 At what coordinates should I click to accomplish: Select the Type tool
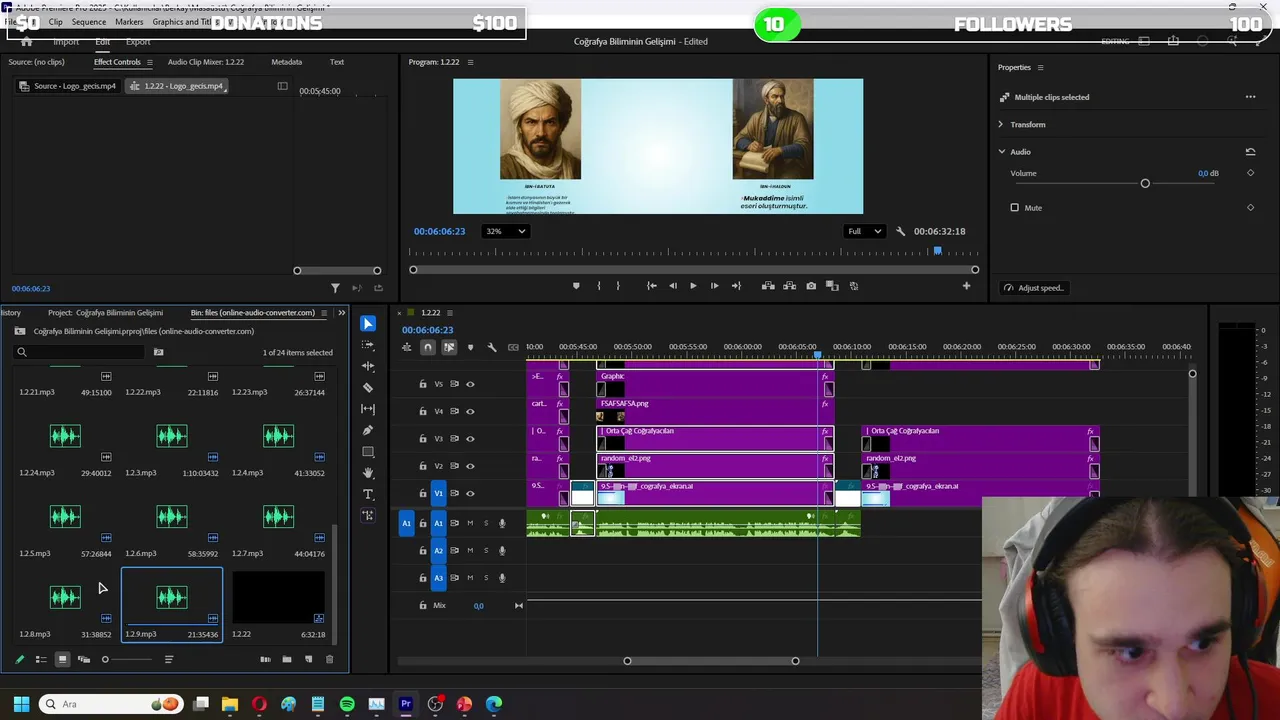[x=368, y=494]
